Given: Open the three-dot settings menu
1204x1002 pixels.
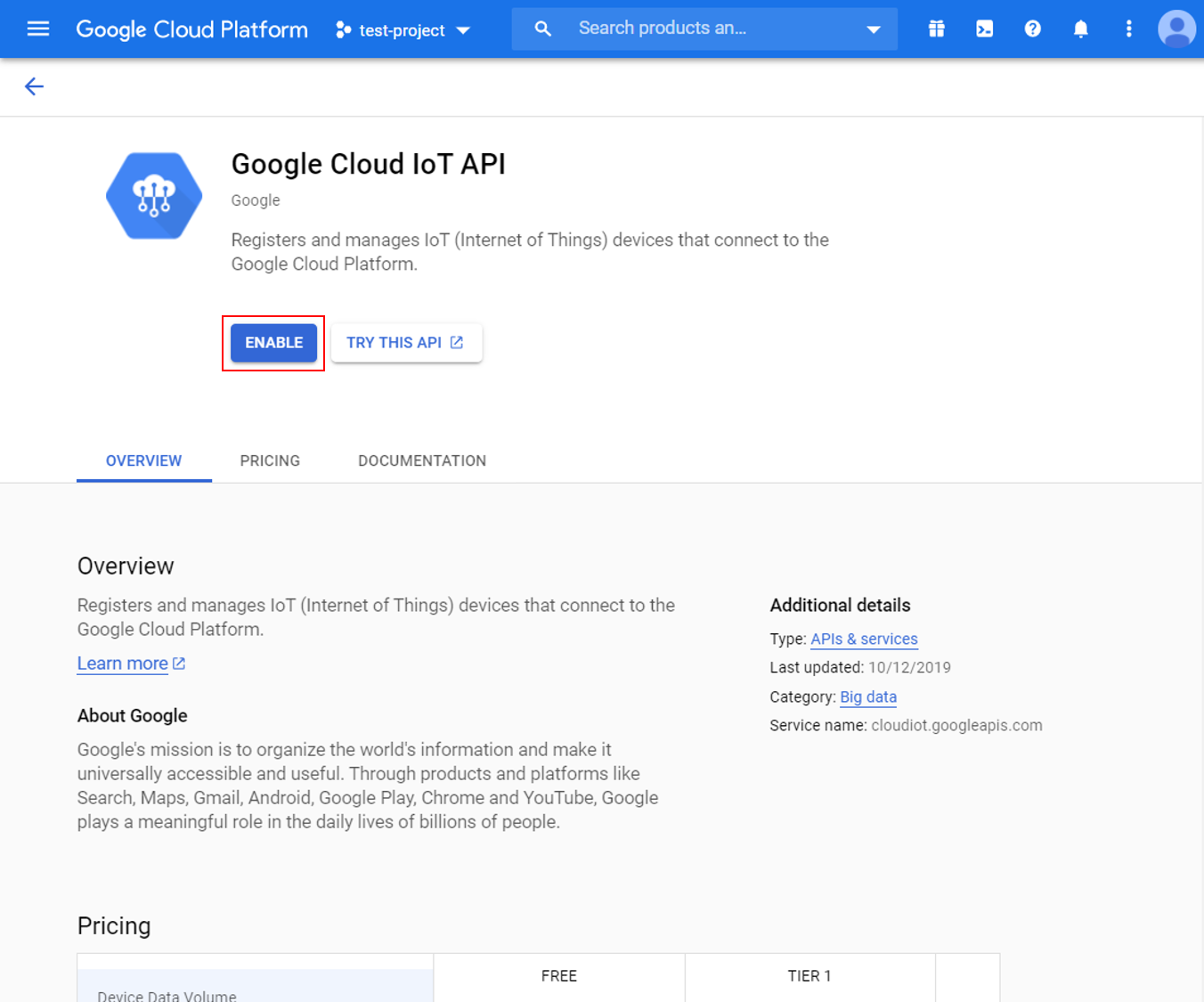Looking at the screenshot, I should pyautogui.click(x=1128, y=29).
